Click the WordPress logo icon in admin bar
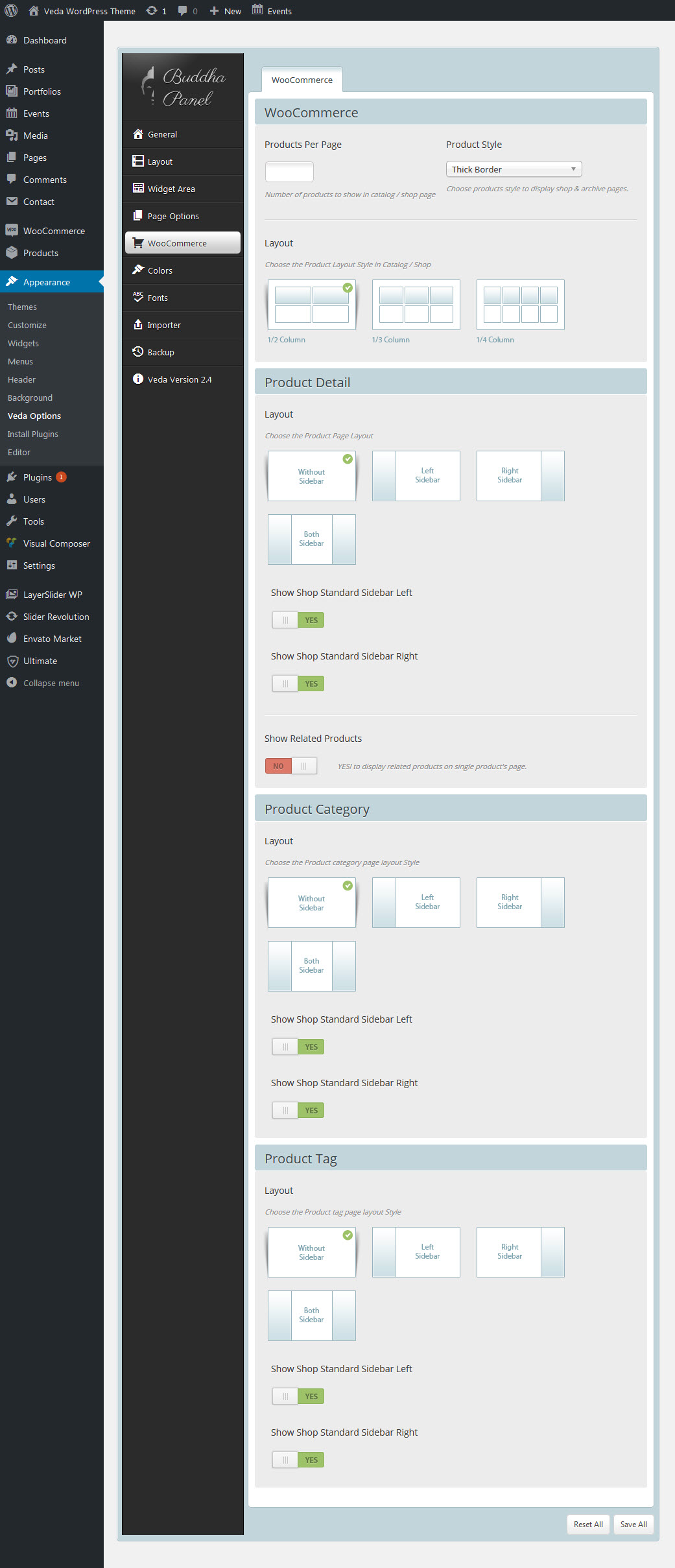The height and width of the screenshot is (1568, 675). click(x=11, y=10)
